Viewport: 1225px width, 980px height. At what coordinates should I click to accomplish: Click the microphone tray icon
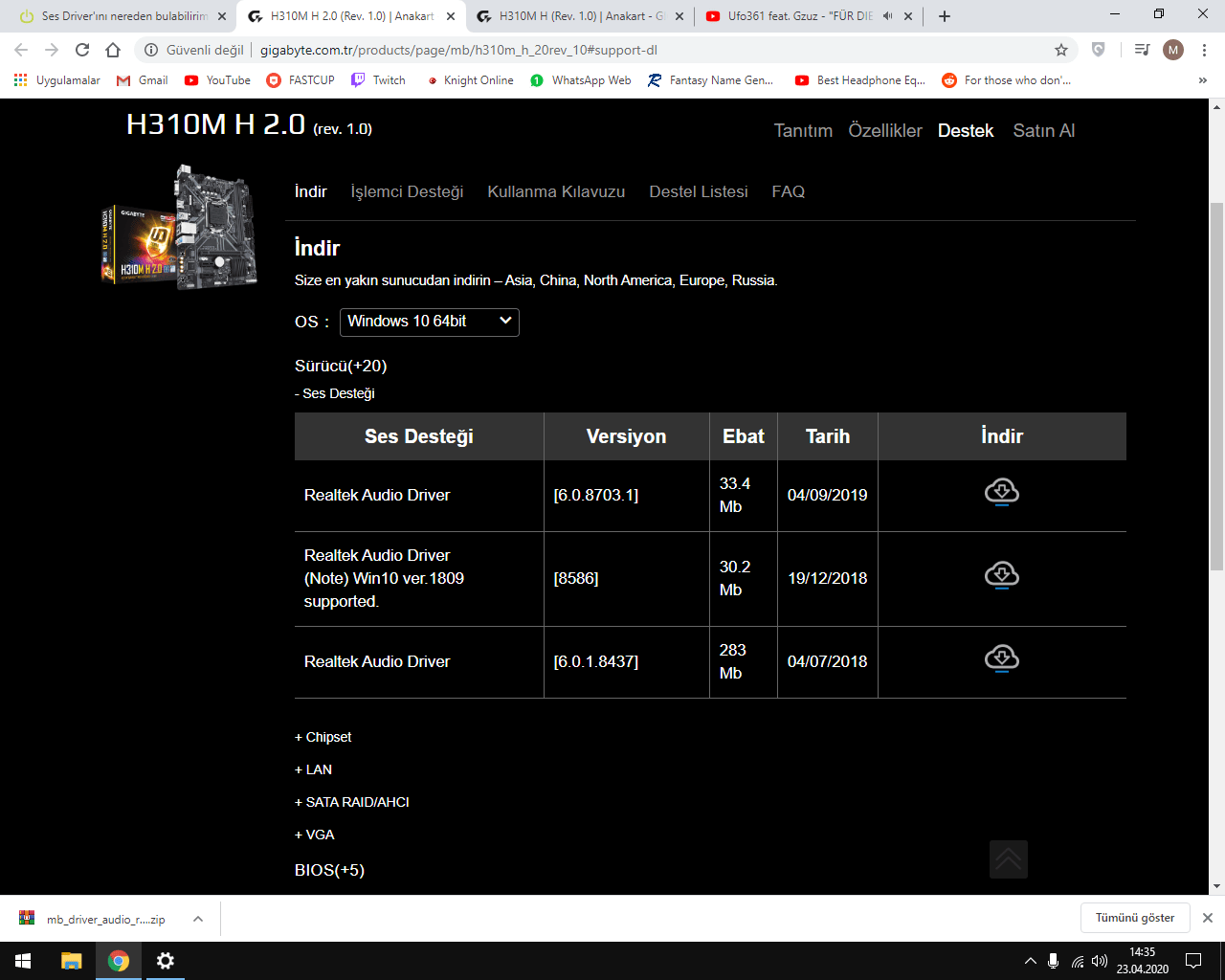coord(1053,961)
